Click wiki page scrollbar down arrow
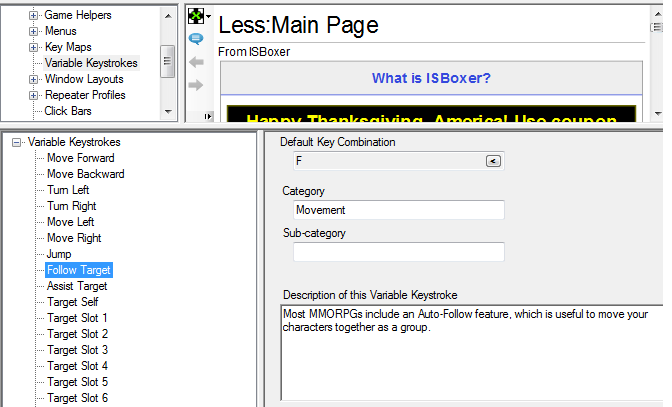The height and width of the screenshot is (407, 672). (658, 114)
